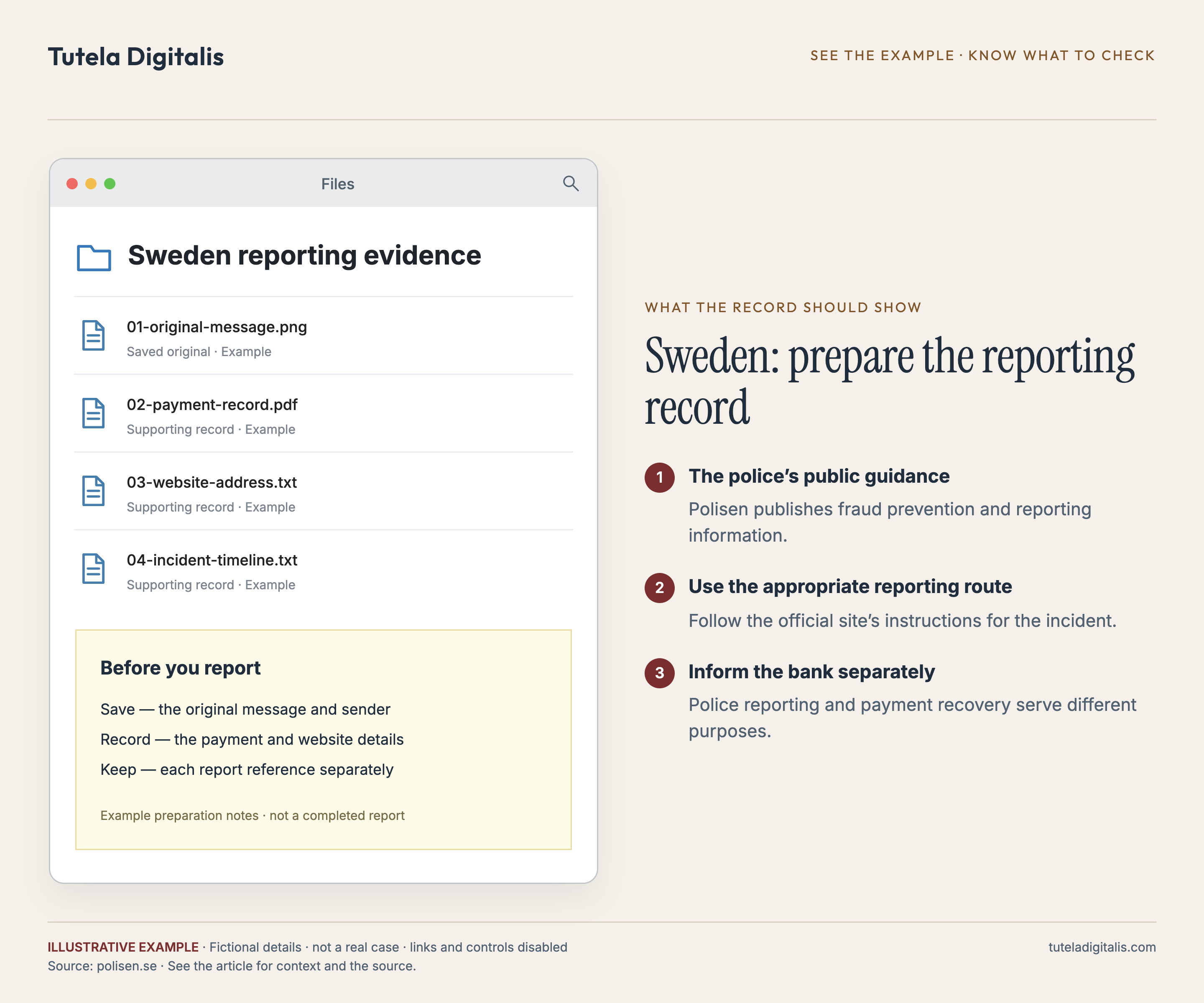Click 'Use the appropriate reporting route' heading

pyautogui.click(x=850, y=587)
